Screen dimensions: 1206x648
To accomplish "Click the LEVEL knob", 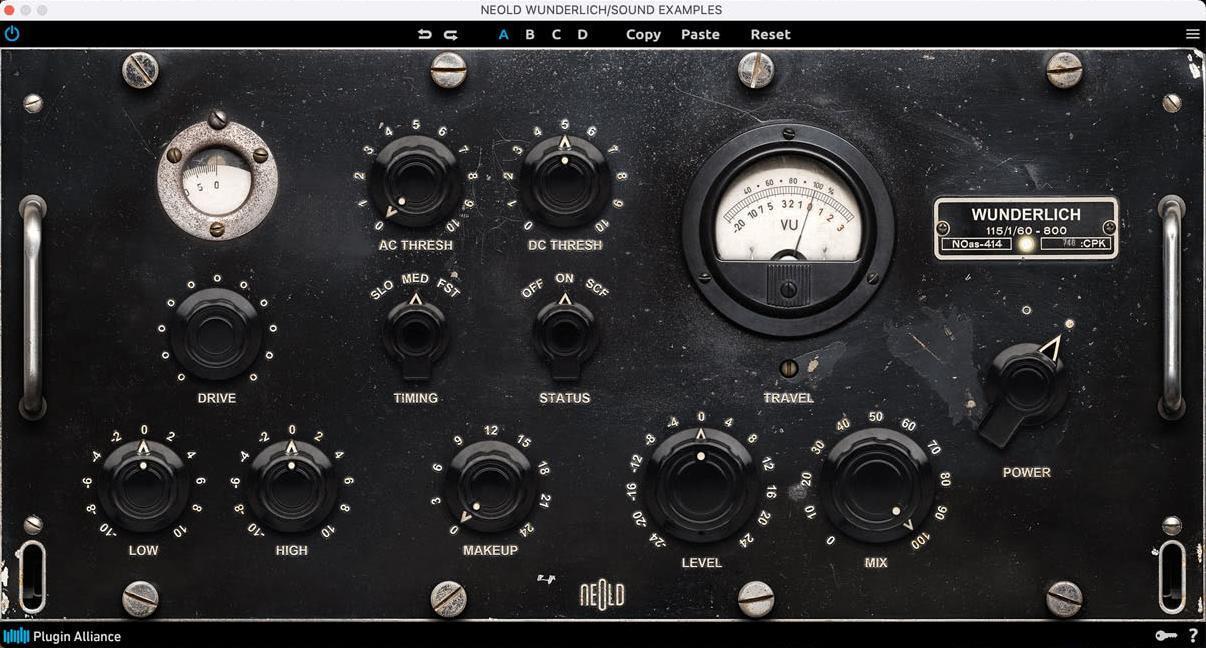I will pos(701,485).
